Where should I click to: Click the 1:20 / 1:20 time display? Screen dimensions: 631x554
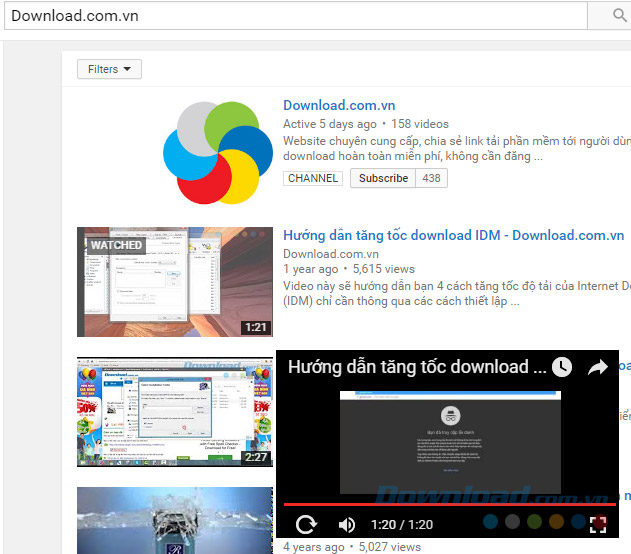click(402, 525)
